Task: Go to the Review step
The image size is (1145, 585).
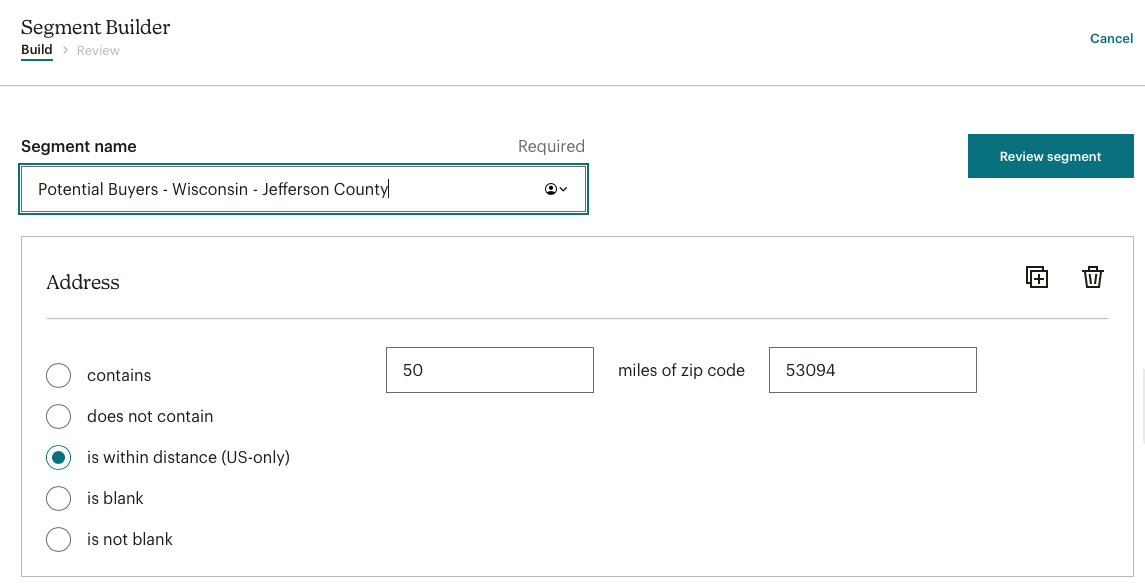Action: (98, 50)
